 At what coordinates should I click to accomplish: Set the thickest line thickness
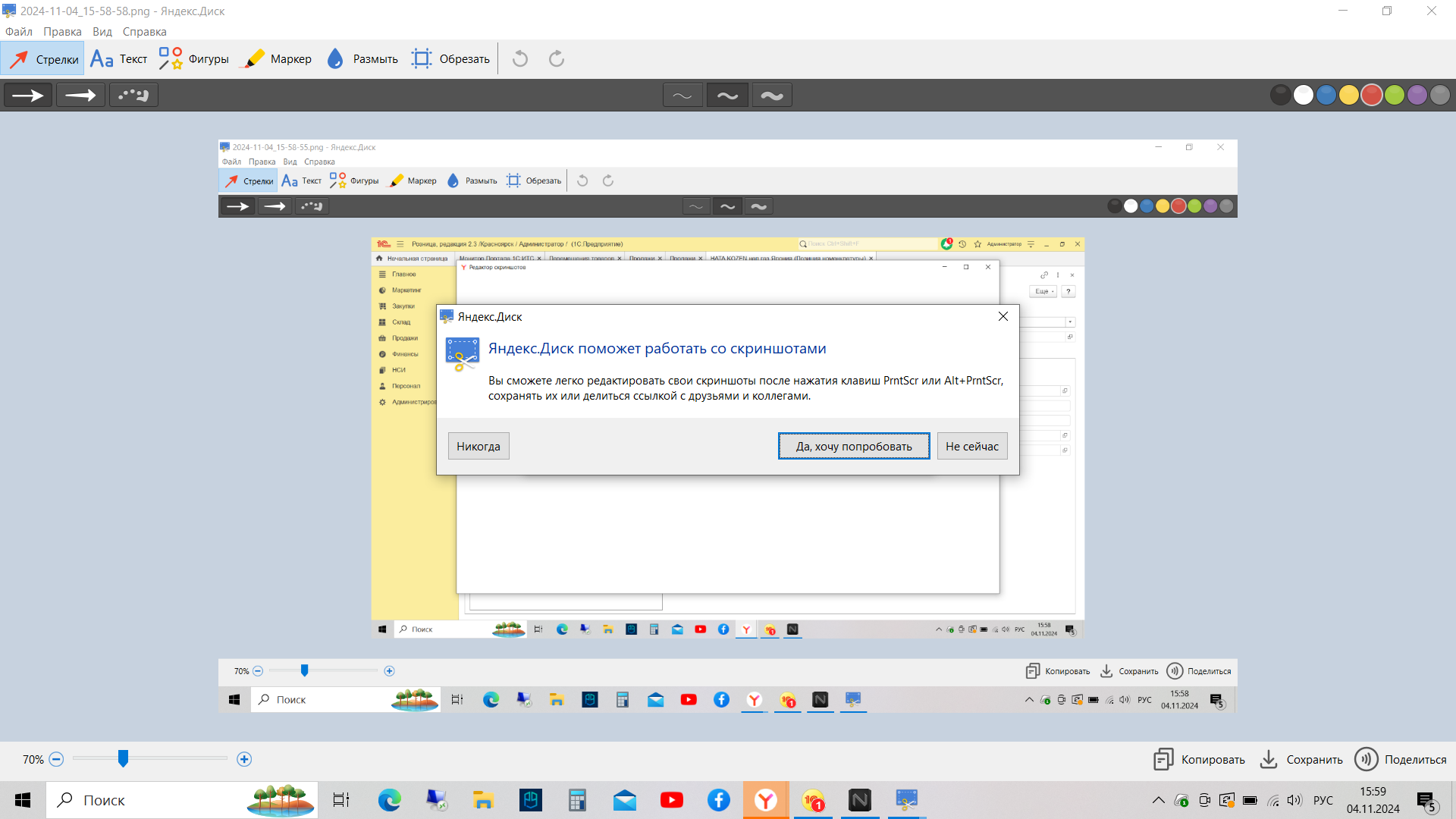(772, 96)
